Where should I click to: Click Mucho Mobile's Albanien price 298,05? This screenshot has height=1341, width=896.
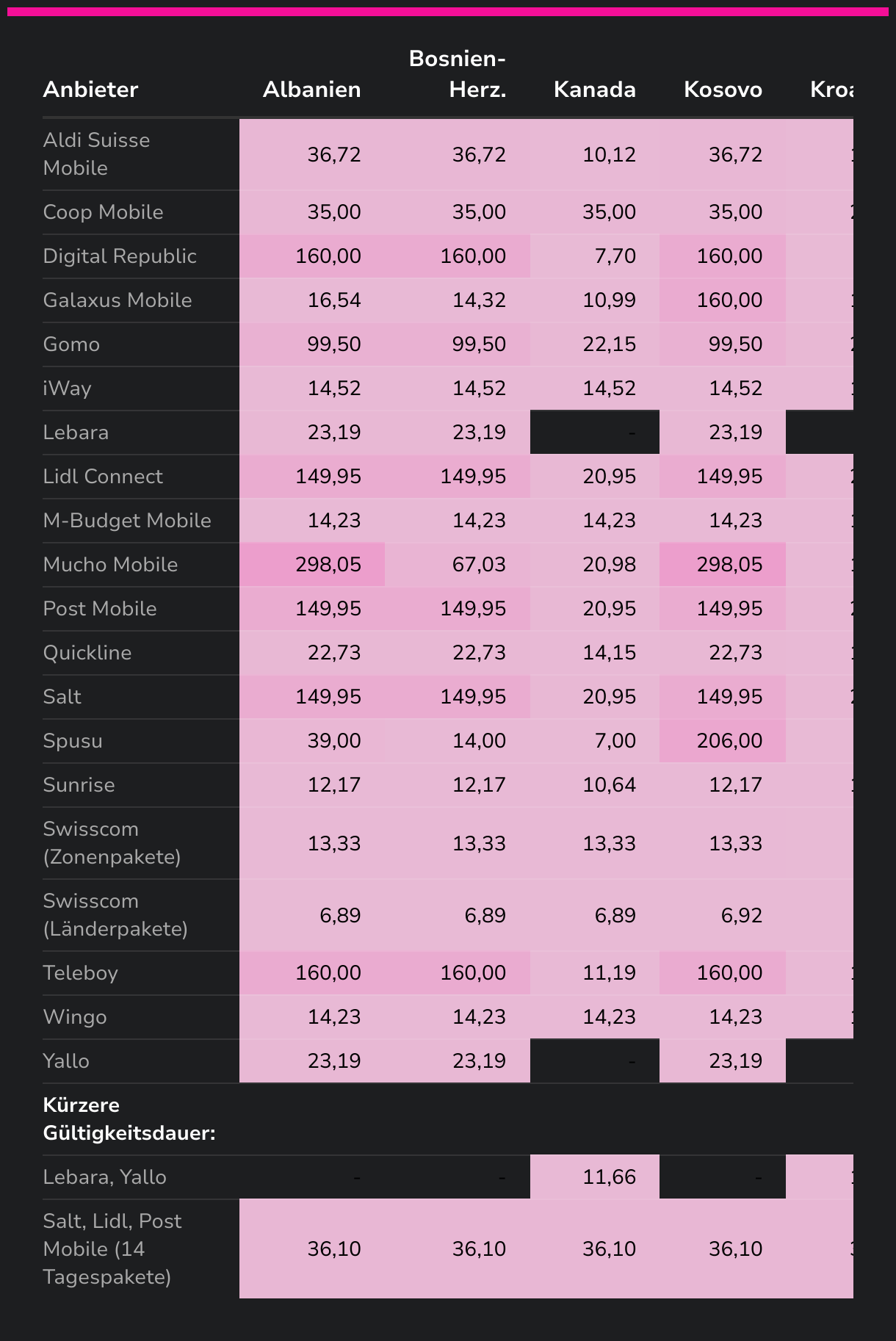point(328,565)
